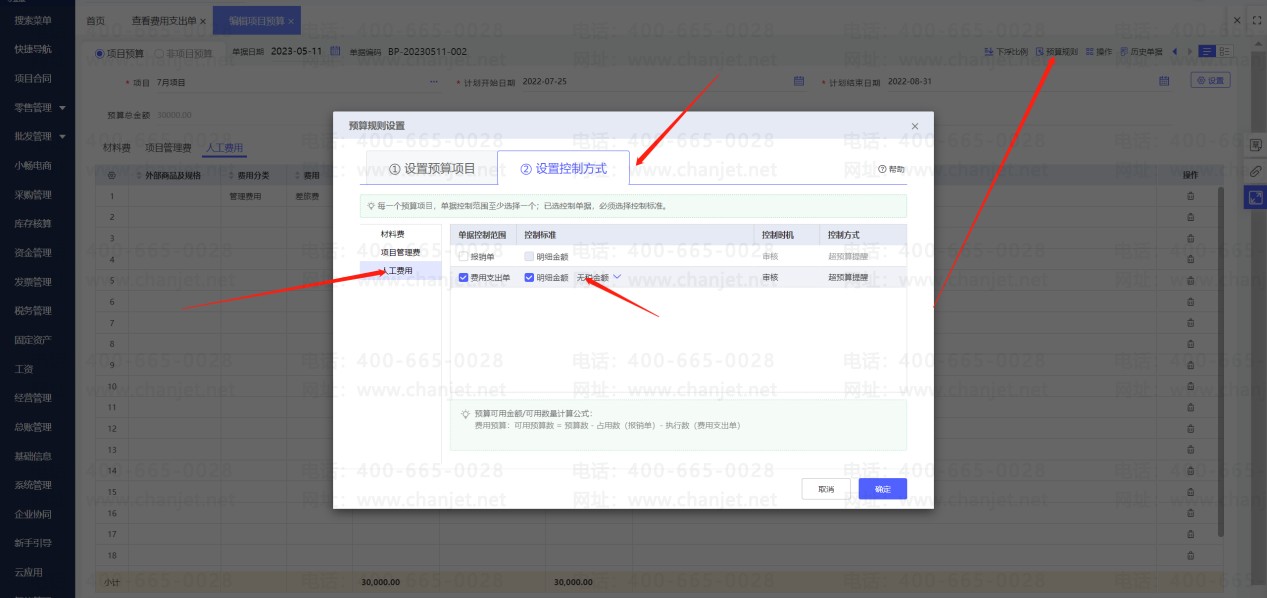The height and width of the screenshot is (598, 1267).
Task: Switch to 设置预算项目 step tab
Action: 432,169
